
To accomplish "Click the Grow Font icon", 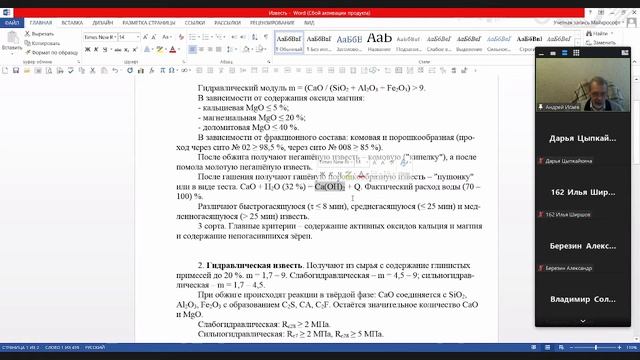I will (x=145, y=37).
